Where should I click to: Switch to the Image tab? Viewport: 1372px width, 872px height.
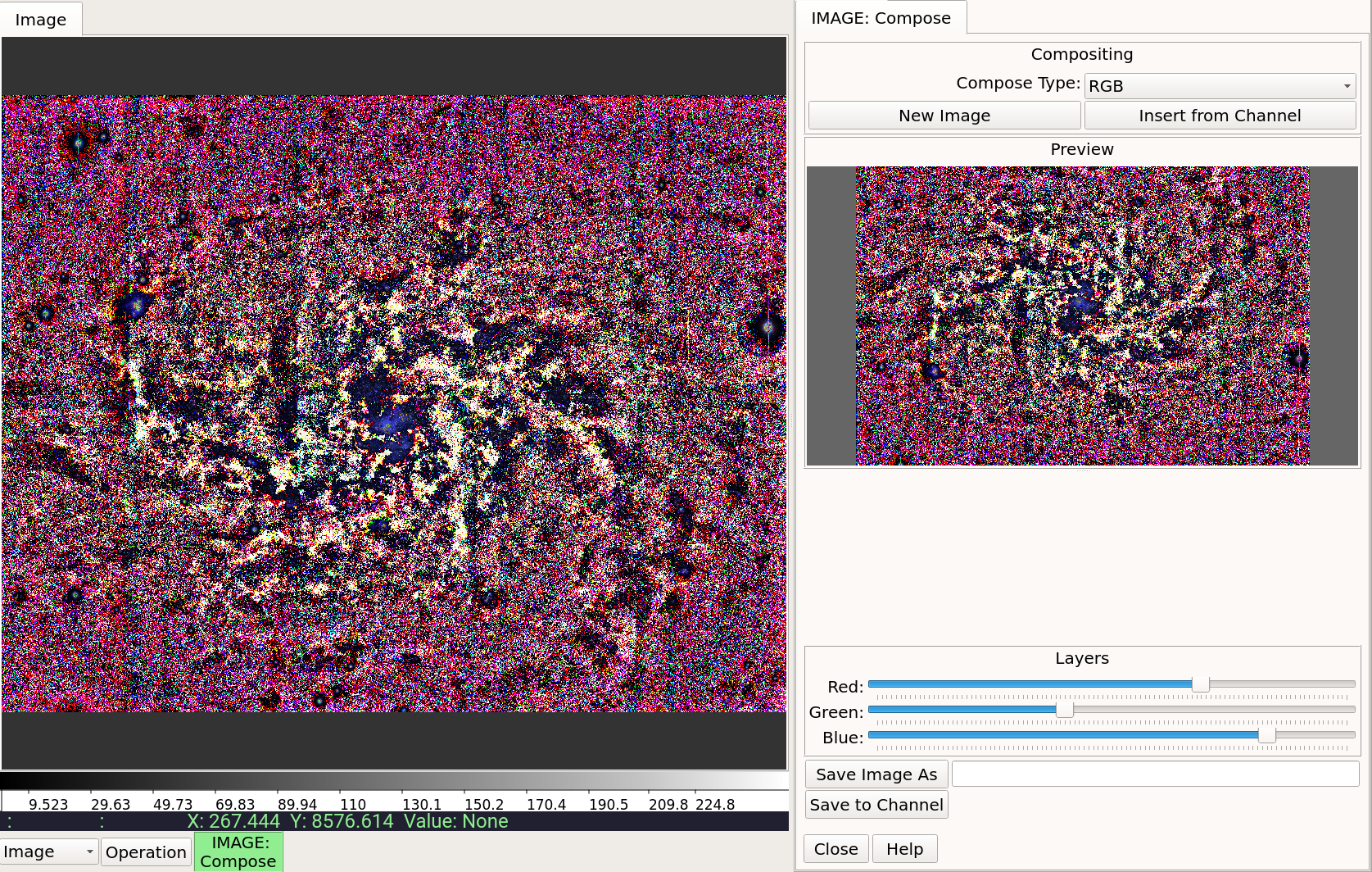coord(41,20)
